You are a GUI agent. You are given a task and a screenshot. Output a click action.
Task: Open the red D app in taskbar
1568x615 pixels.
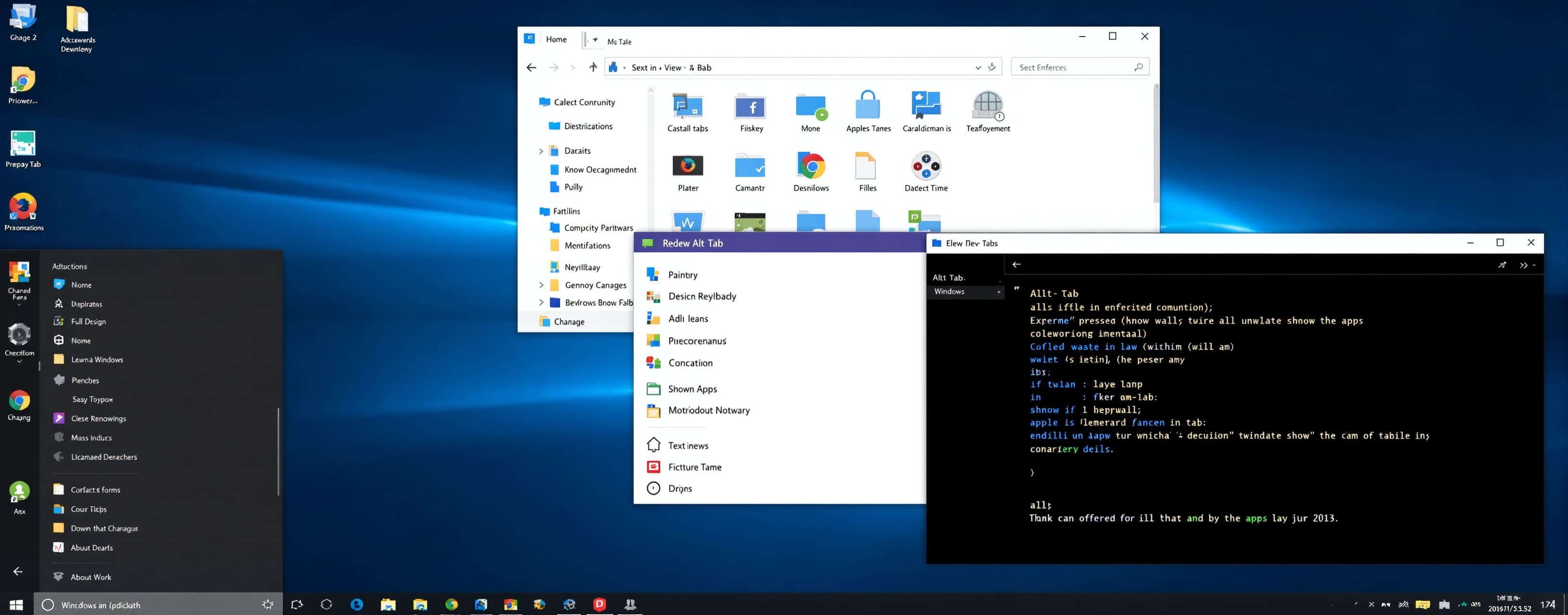[600, 603]
